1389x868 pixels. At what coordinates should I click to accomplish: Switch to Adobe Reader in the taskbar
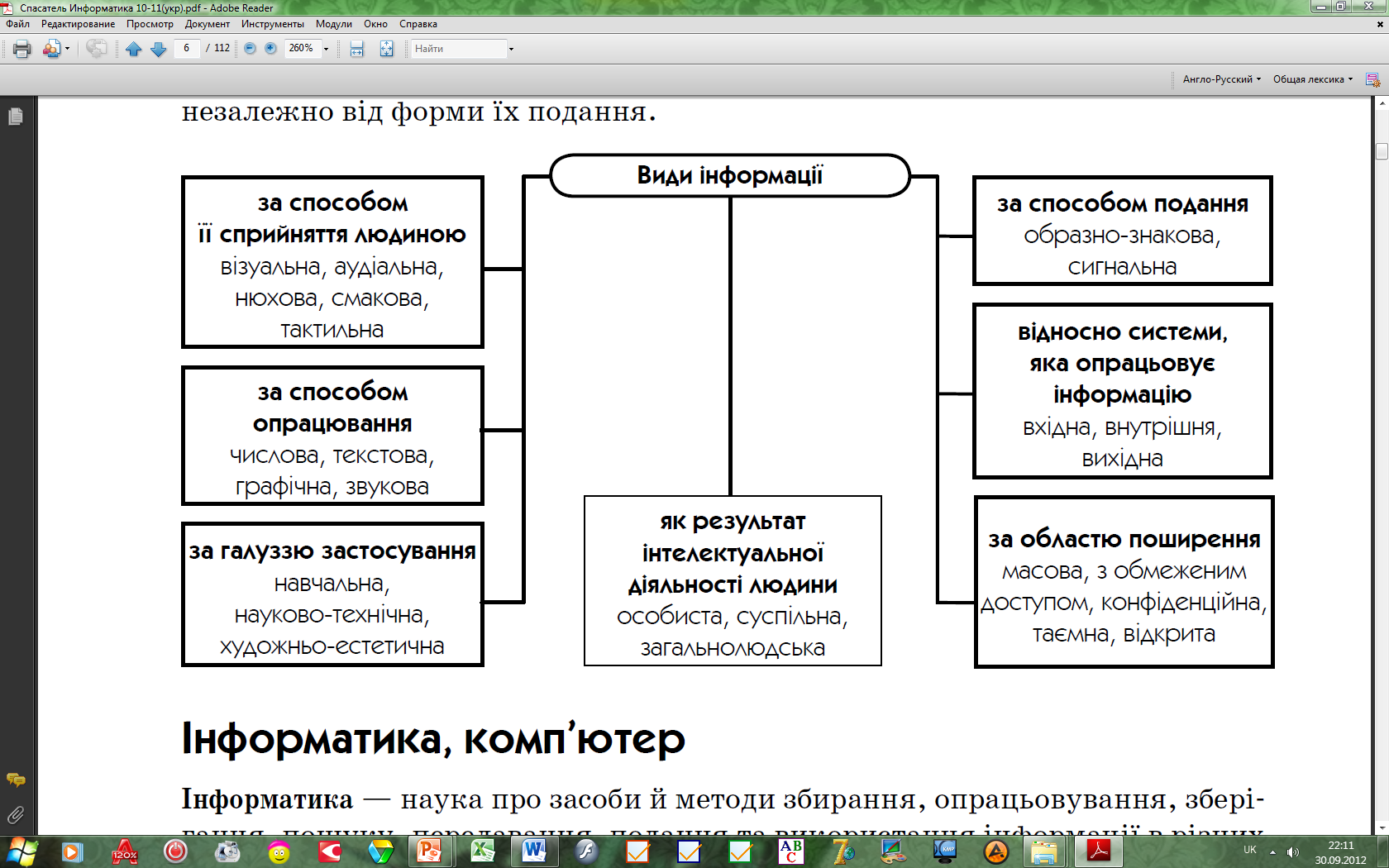(x=1099, y=851)
